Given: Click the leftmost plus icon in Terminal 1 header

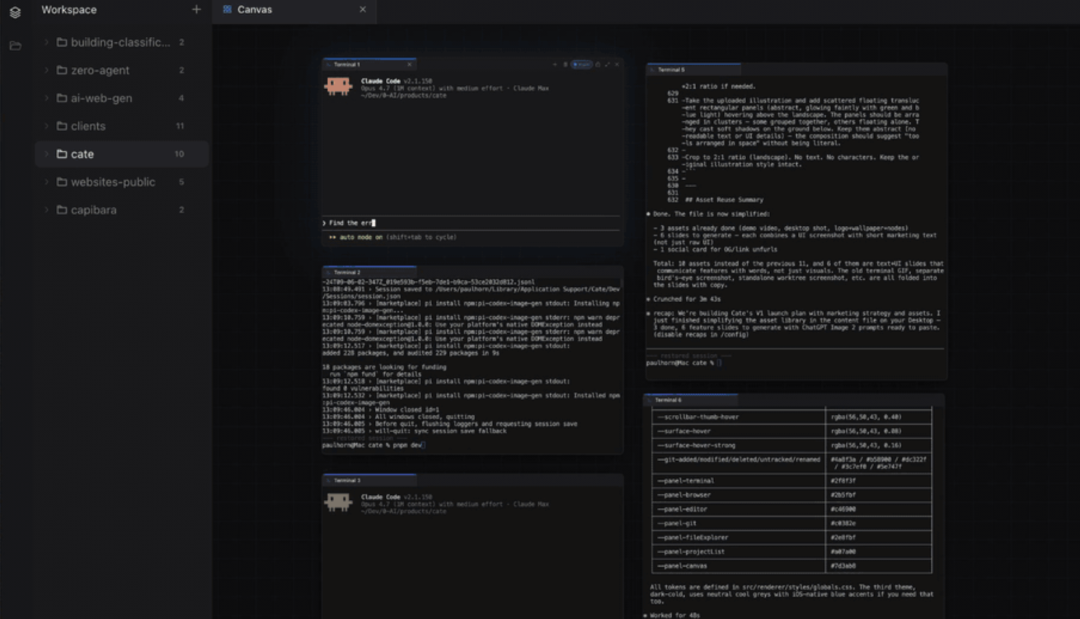Looking at the screenshot, I should point(554,64).
